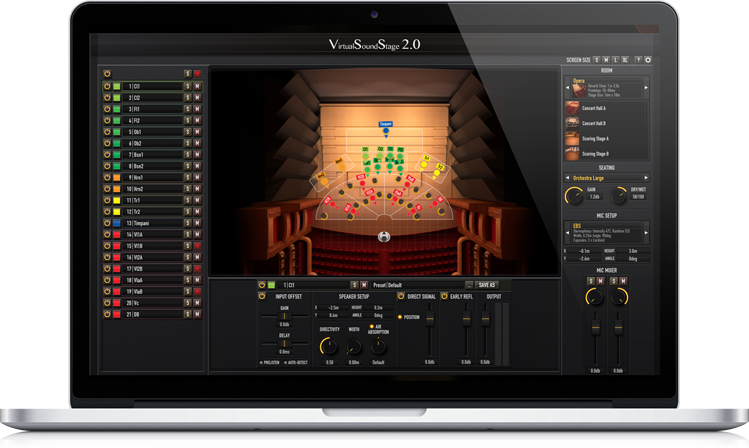Viewport: 749px width, 448px height.
Task: Toggle power for track 21 DB
Action: [107, 314]
